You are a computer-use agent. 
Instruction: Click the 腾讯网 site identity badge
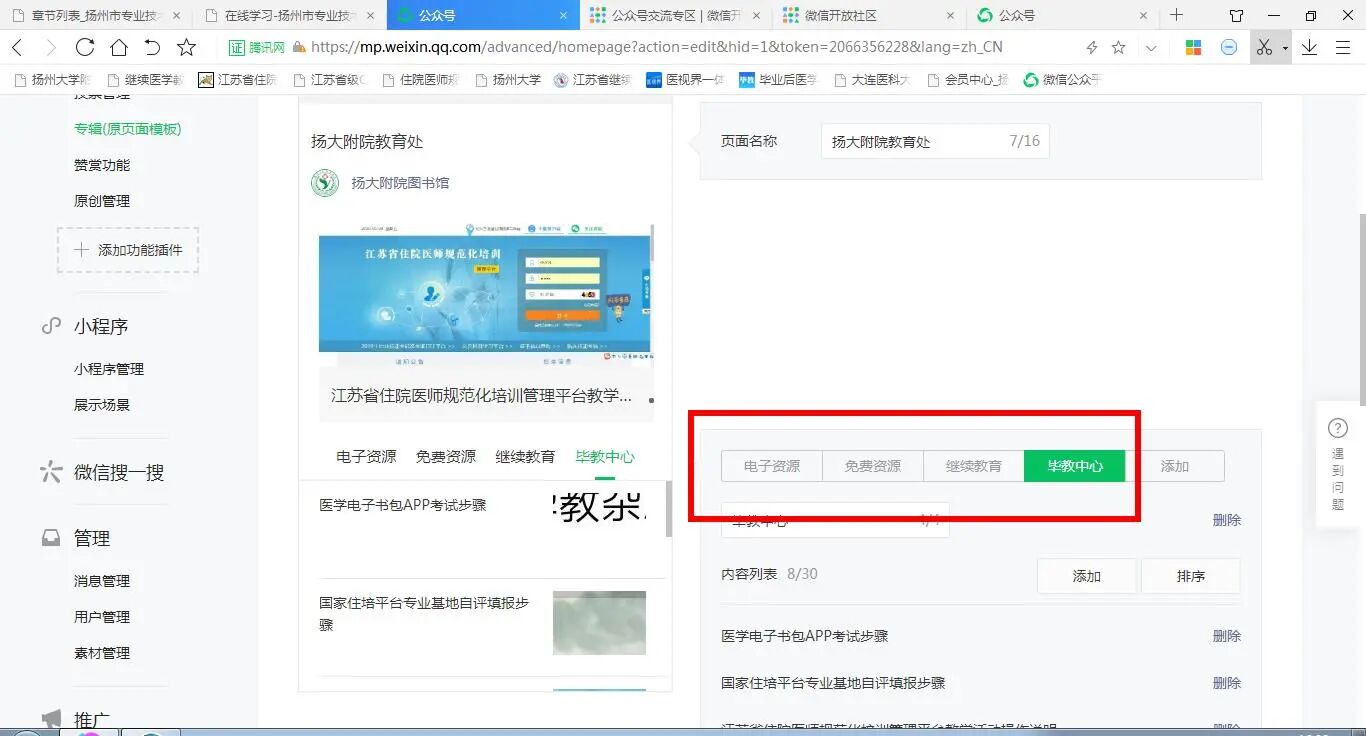pos(257,47)
